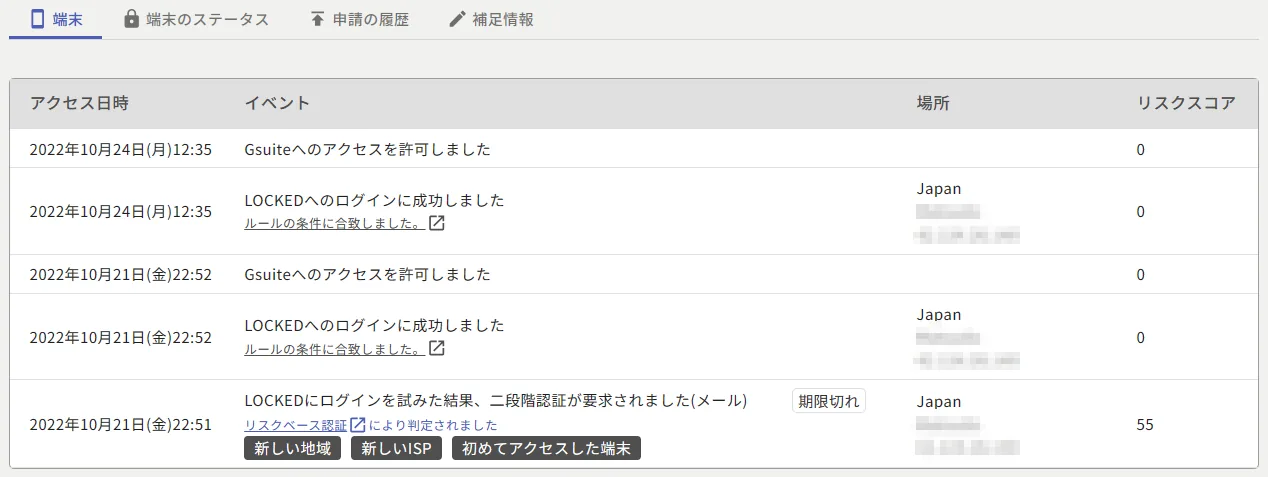Screen dimensions: 1268x477
Task: Click the pencil icon beside 補足情報
Action: pyautogui.click(x=458, y=19)
